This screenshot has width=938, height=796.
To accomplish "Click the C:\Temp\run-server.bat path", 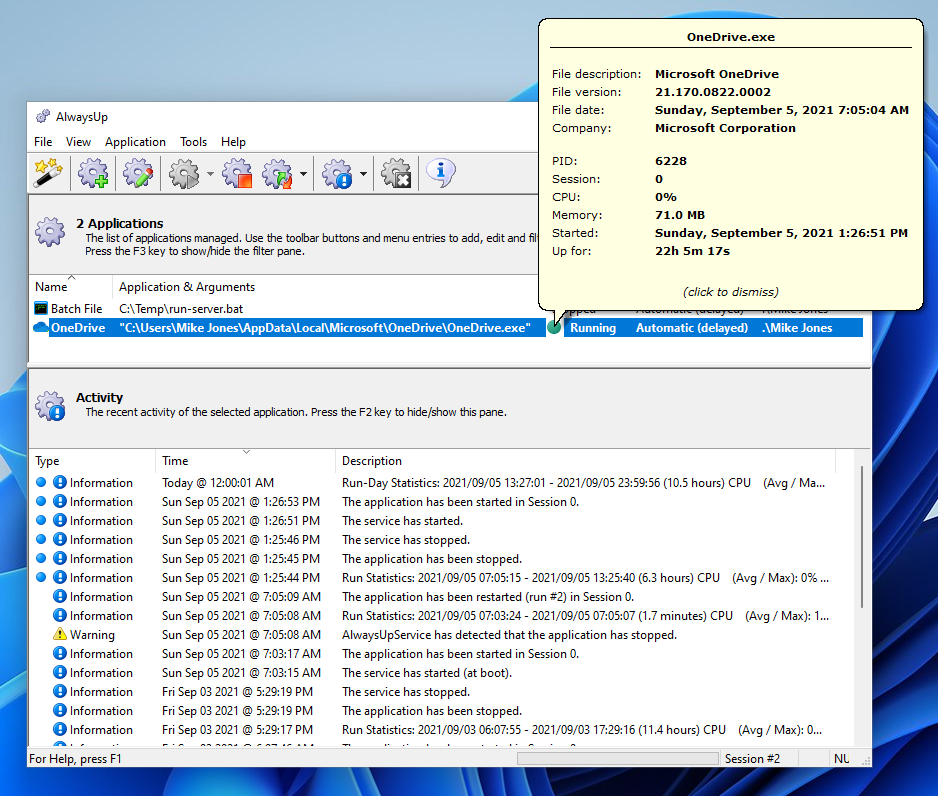I will point(181,309).
